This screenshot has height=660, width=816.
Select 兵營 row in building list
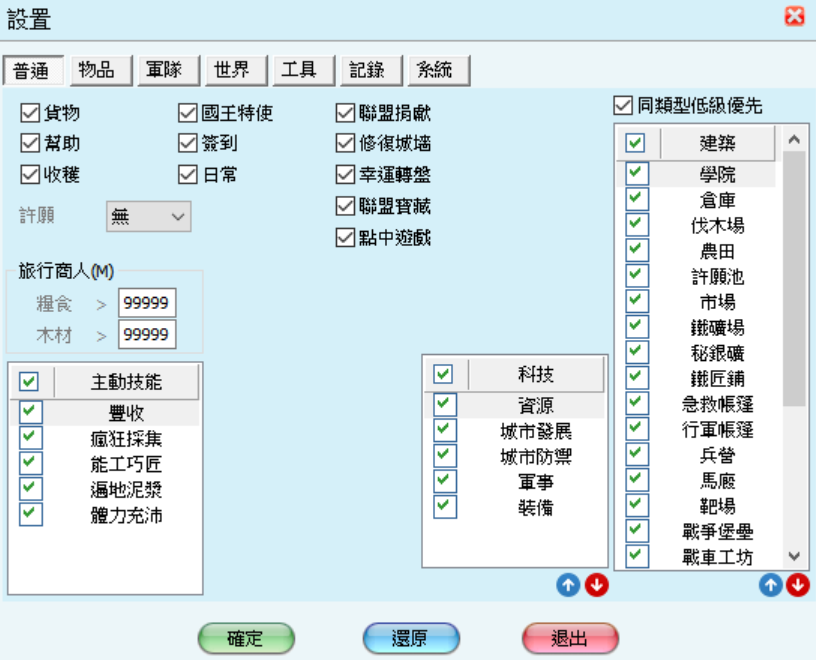(x=696, y=455)
